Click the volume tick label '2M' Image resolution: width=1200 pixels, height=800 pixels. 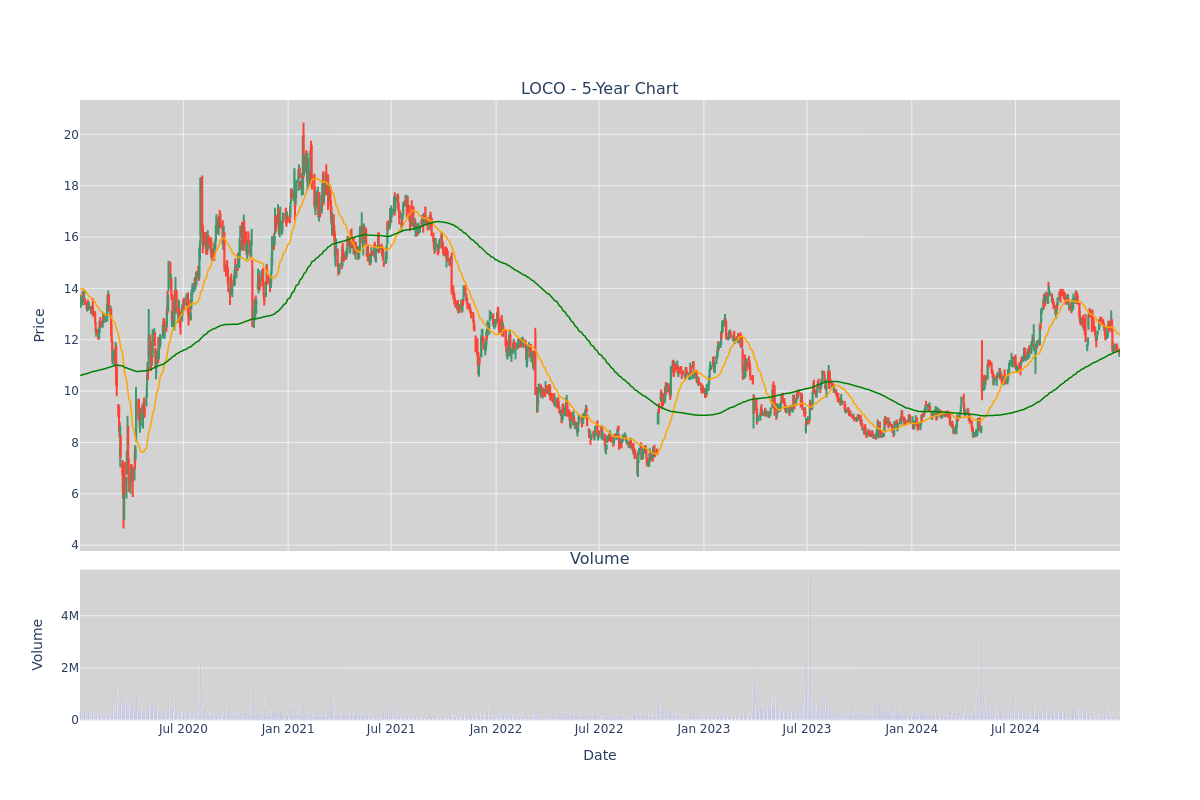(x=70, y=668)
